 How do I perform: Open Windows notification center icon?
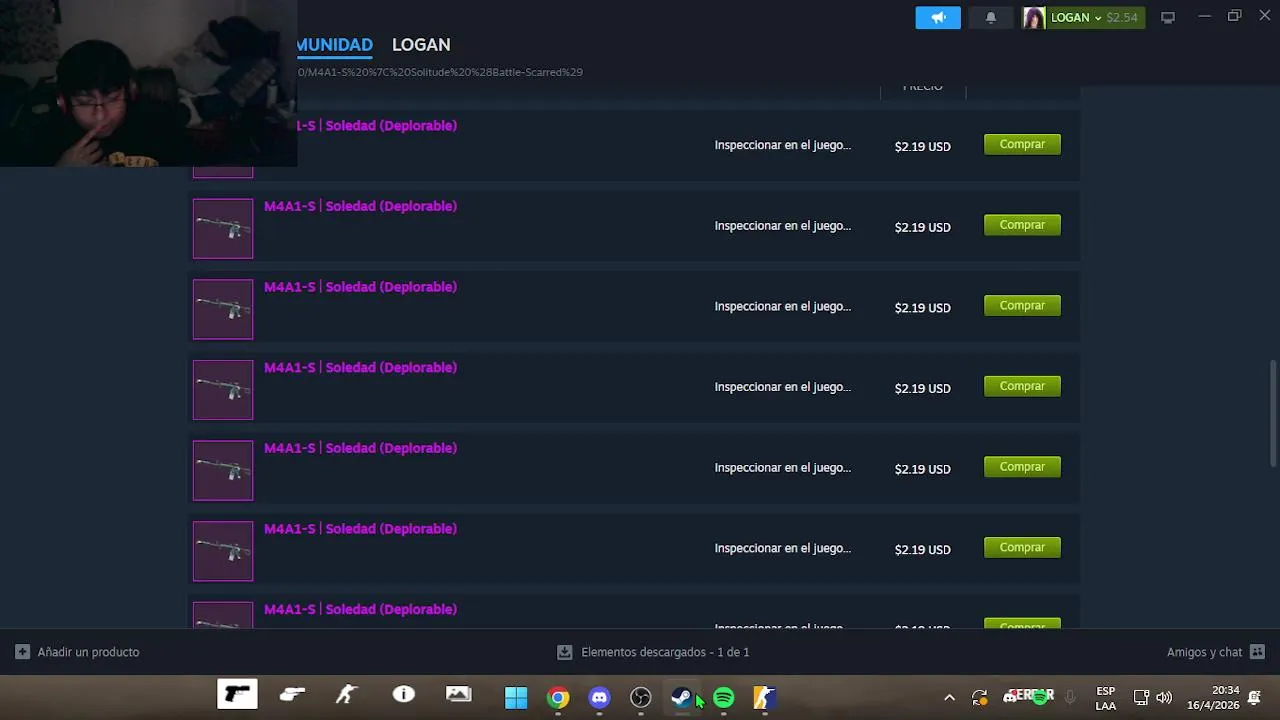1255,698
